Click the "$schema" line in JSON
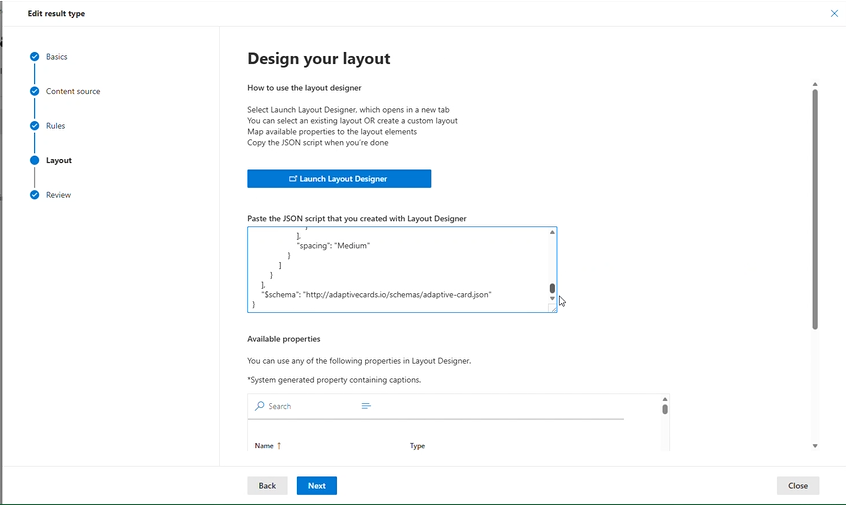The image size is (846, 505). point(376,295)
